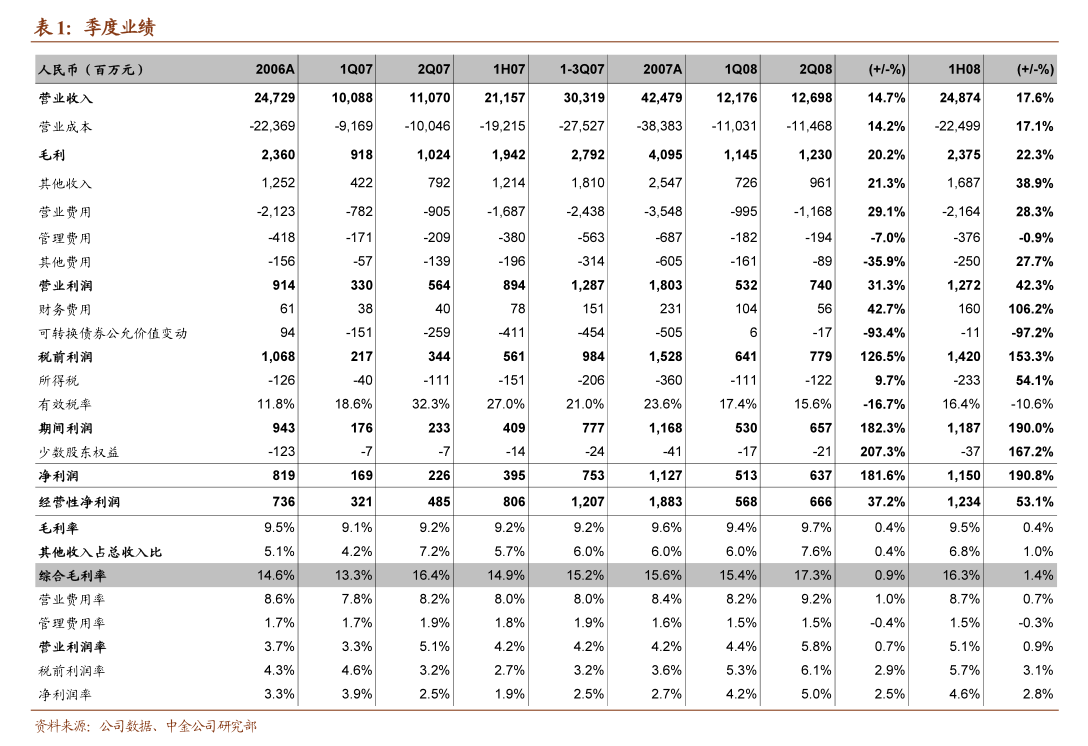The width and height of the screenshot is (1088, 746).
Task: Select the 13.3% value under 1Q07
Action: pos(354,576)
